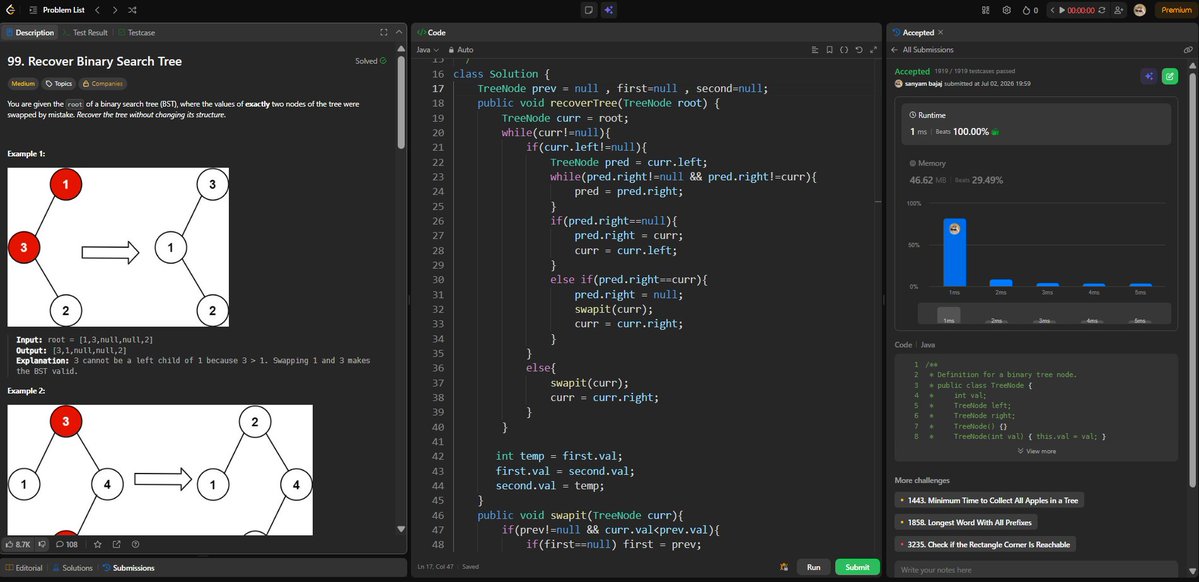Viewport: 1199px width, 582px height.
Task: Click the write your notes field
Action: (1036, 570)
